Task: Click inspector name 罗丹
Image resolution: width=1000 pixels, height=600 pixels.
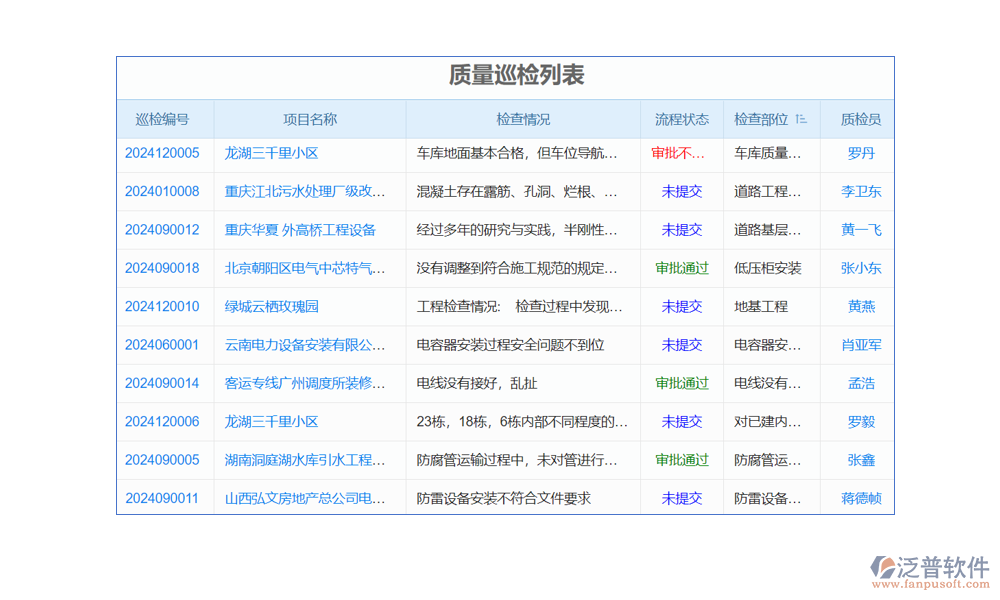Action: 860,153
